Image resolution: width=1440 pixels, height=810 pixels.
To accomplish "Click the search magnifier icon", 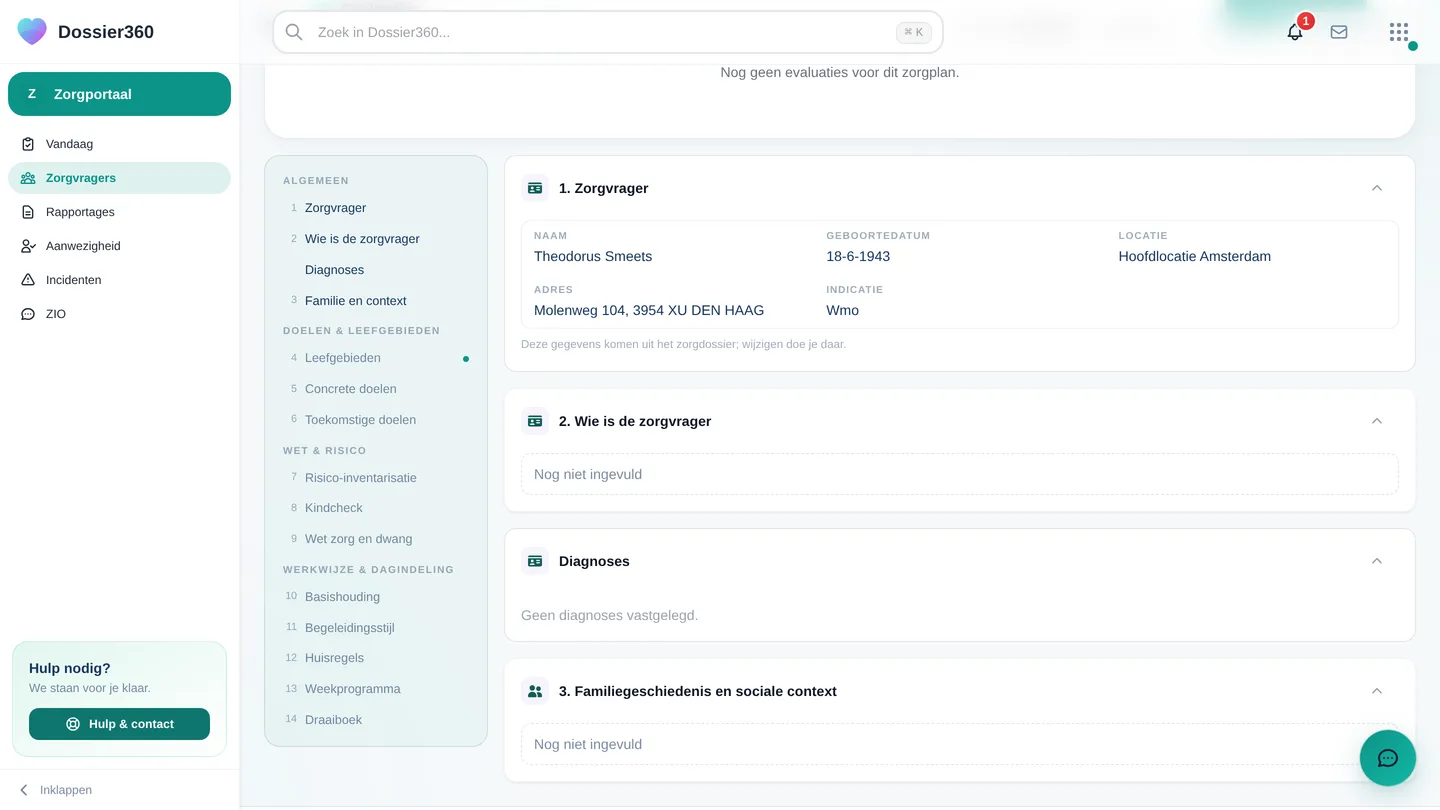I will 294,32.
